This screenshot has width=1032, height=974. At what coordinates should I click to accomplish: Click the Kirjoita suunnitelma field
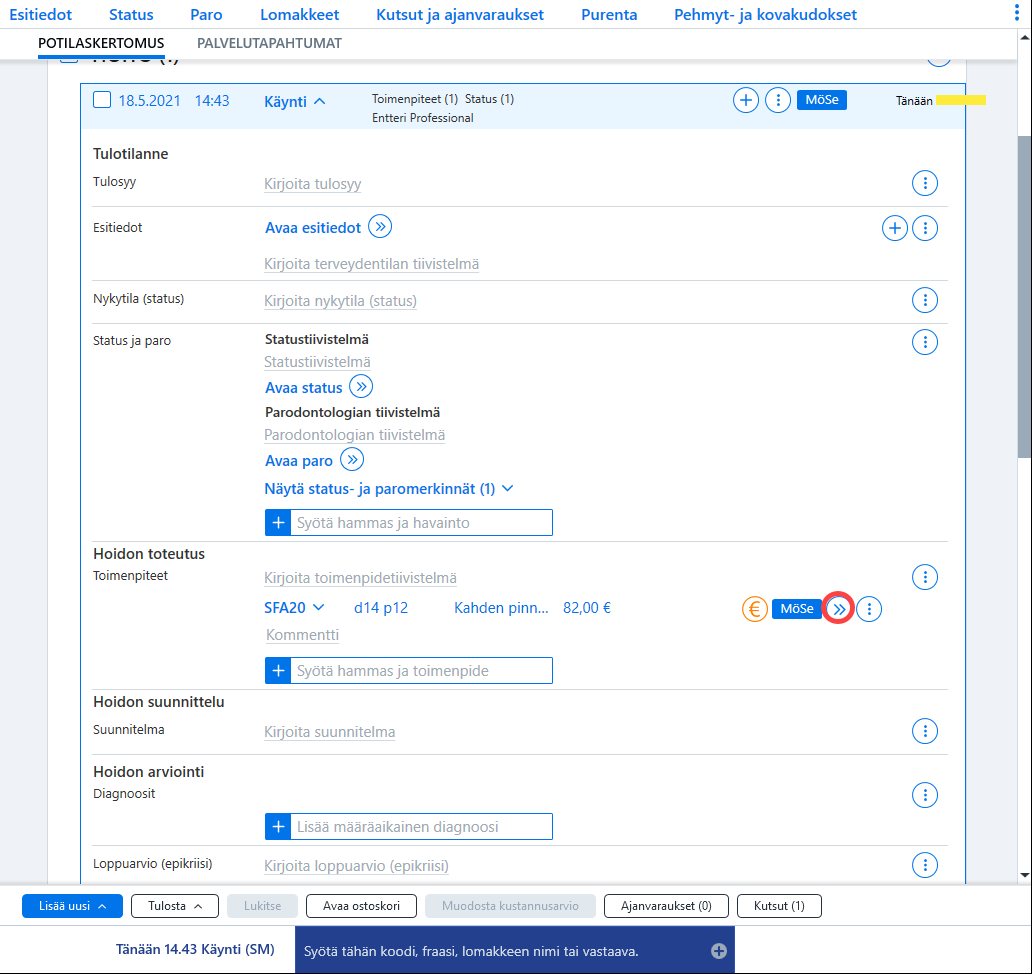(x=330, y=732)
